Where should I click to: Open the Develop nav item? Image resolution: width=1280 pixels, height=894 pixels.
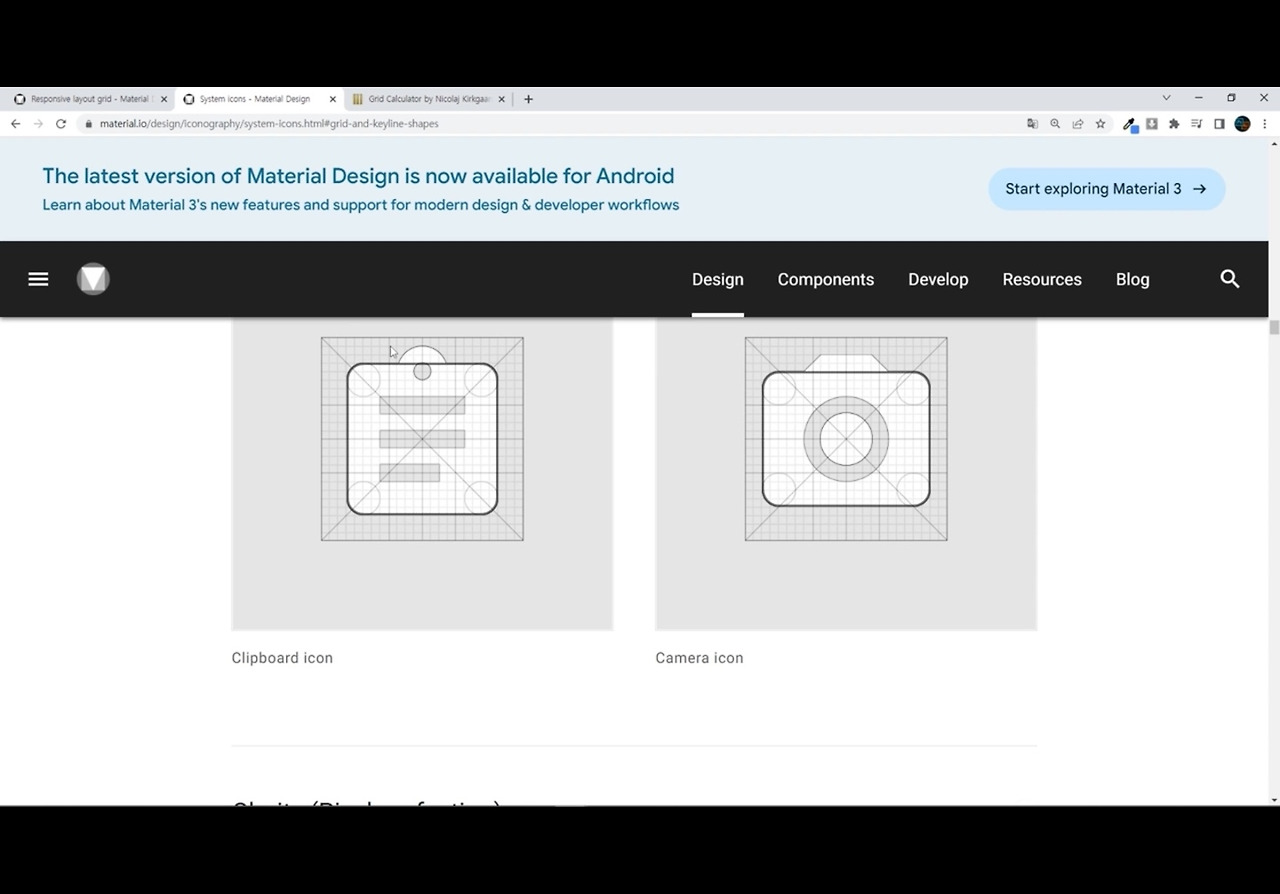[x=938, y=279]
